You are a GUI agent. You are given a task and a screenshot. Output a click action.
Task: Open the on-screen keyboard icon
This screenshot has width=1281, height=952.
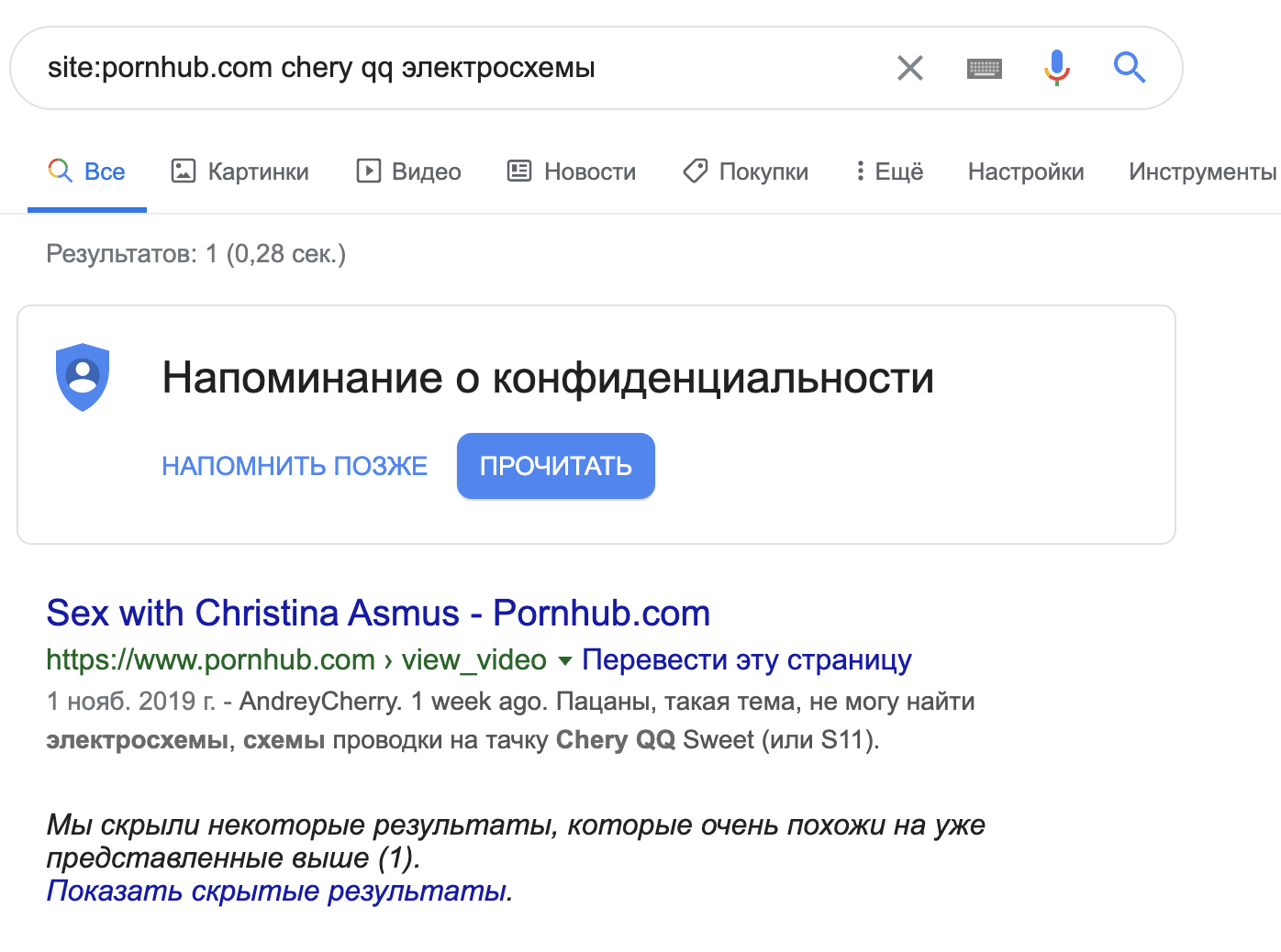click(x=985, y=68)
